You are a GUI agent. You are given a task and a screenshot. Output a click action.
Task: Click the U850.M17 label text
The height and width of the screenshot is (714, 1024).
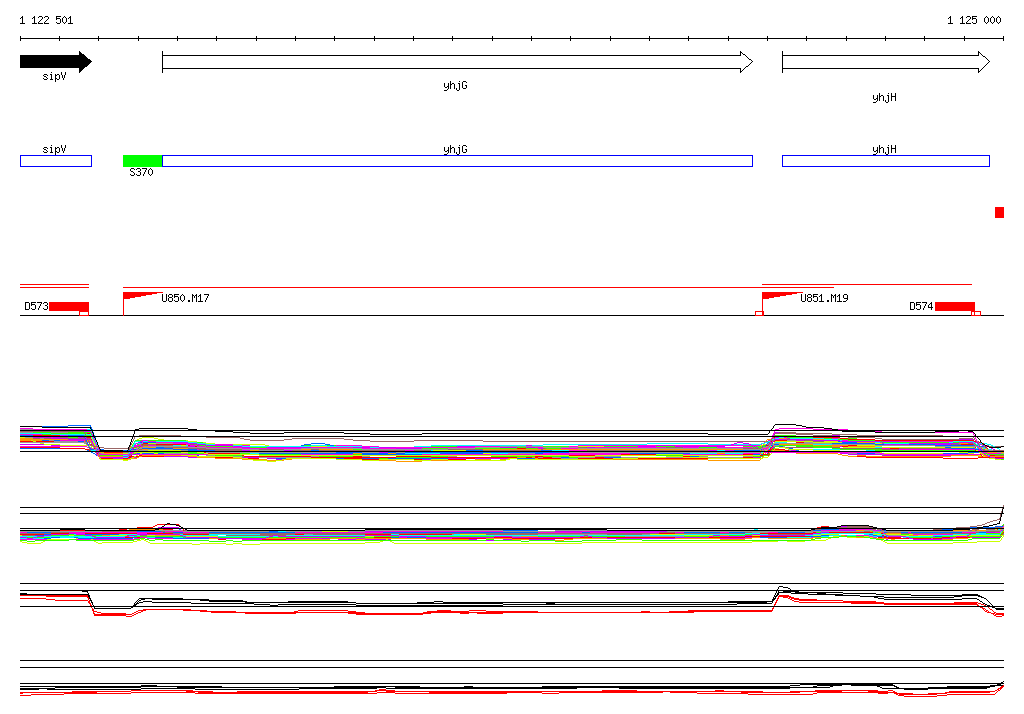[185, 299]
